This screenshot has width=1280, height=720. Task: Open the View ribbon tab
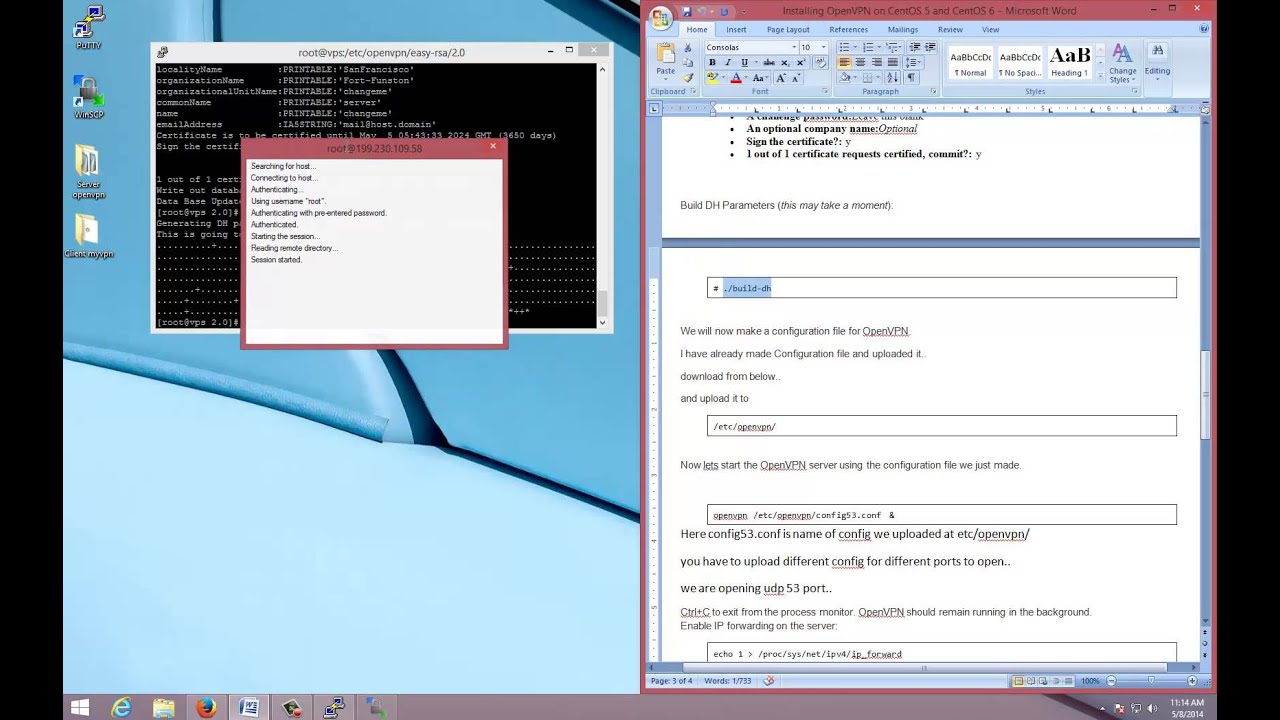click(990, 30)
